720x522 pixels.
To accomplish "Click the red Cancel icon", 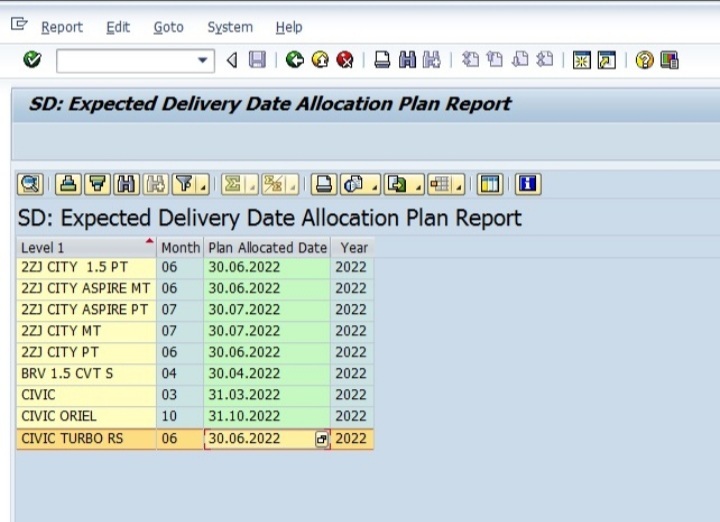I will (x=345, y=60).
